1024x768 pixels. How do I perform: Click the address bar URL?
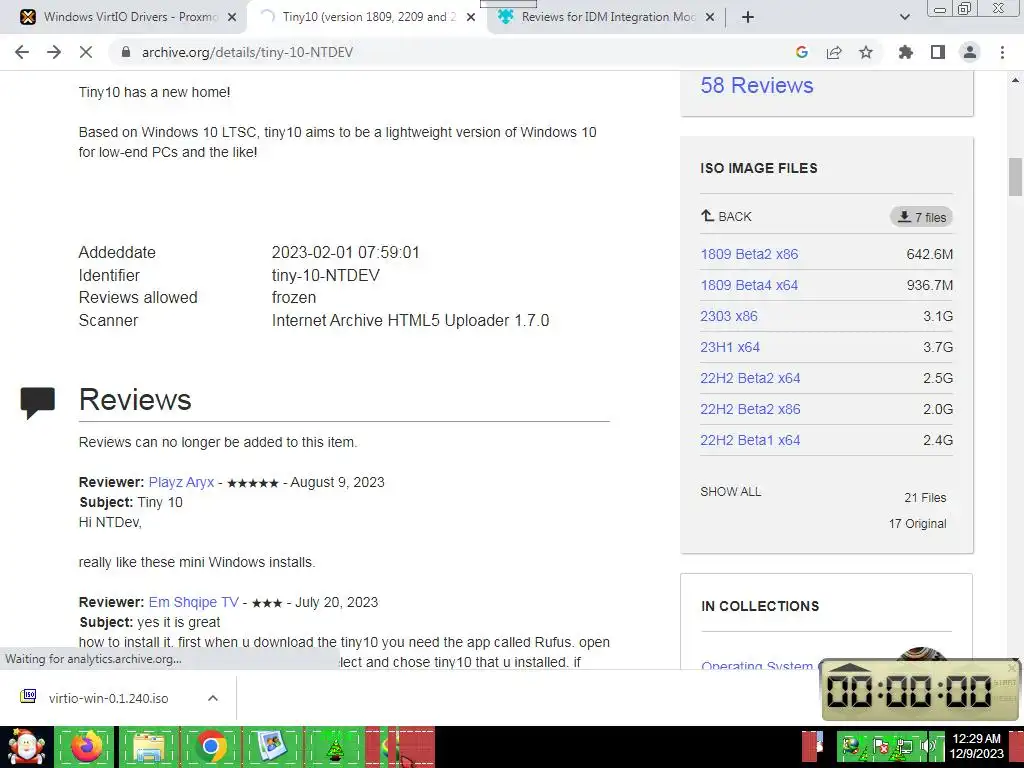(x=248, y=52)
